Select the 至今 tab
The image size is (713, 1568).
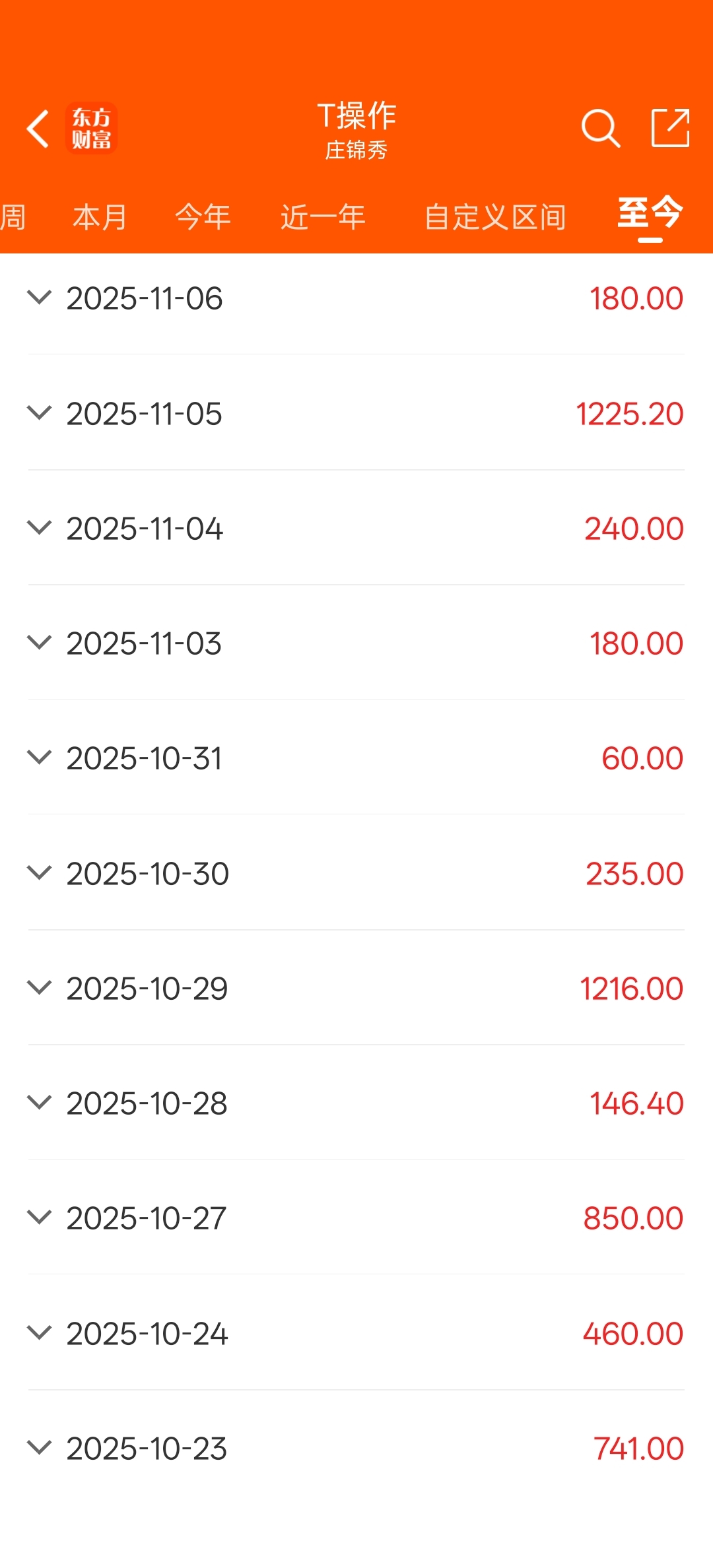click(650, 214)
